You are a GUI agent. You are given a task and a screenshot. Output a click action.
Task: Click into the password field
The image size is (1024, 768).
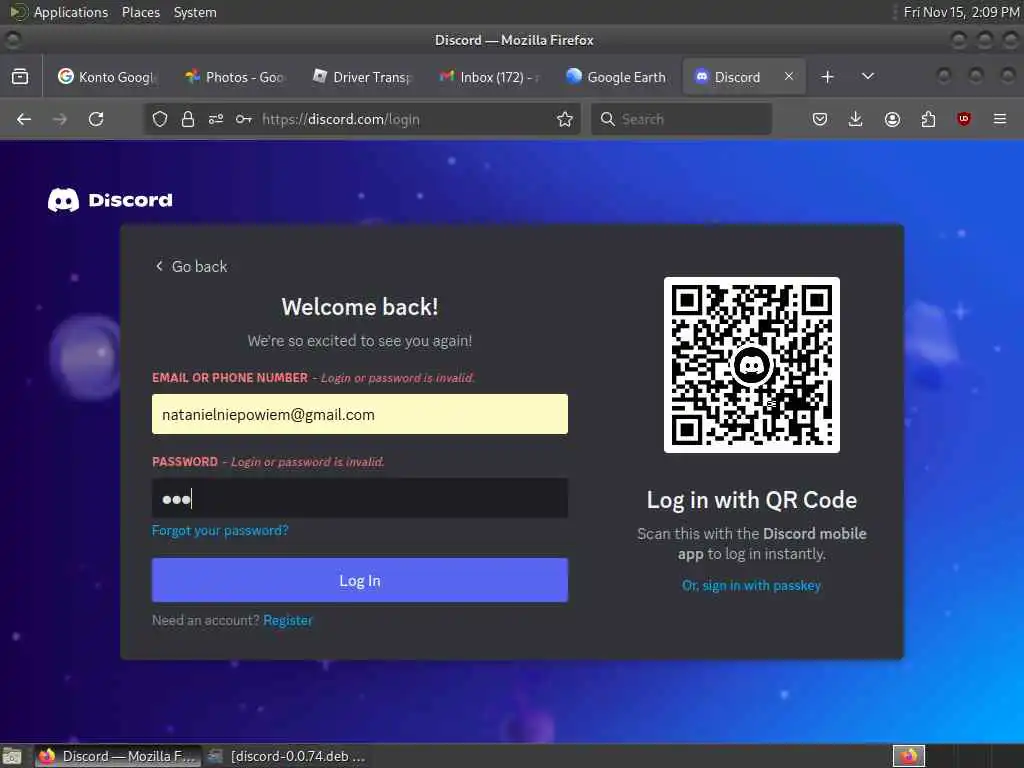[360, 498]
